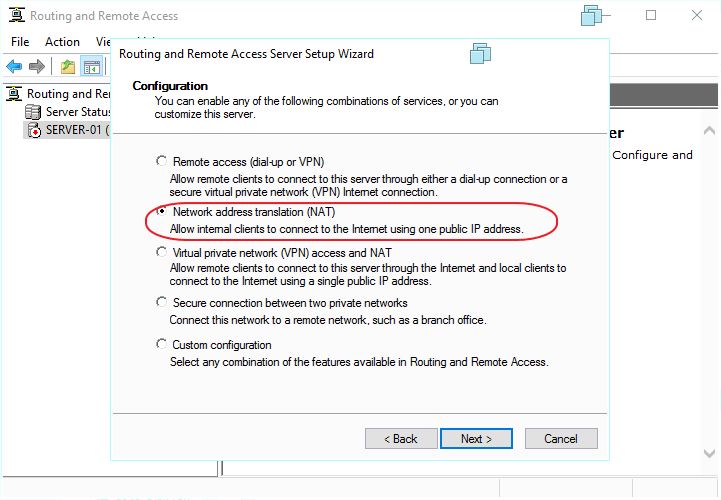721x500 pixels.
Task: Select the Server Status tree icon
Action: (x=34, y=112)
